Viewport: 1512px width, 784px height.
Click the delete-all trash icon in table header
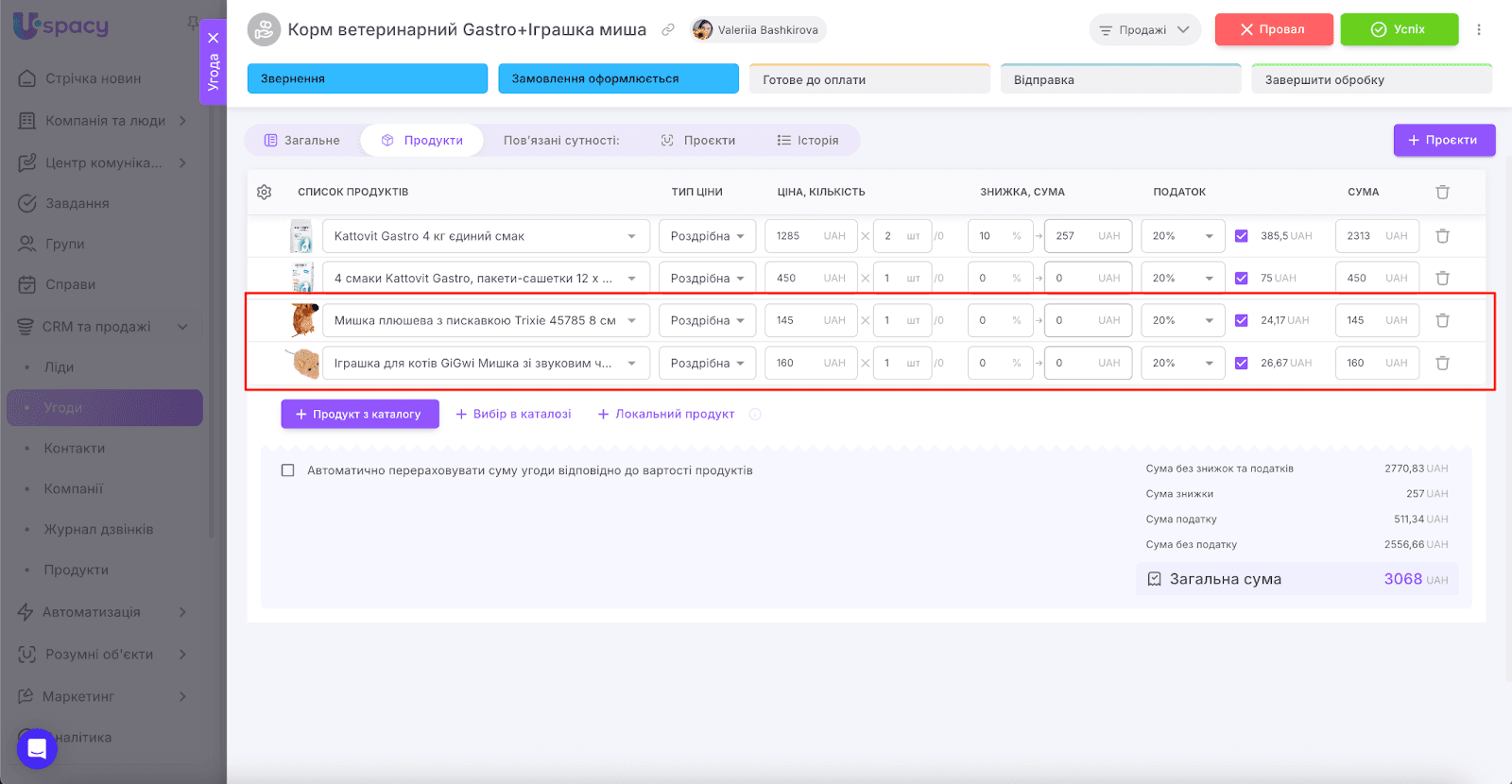[x=1442, y=192]
